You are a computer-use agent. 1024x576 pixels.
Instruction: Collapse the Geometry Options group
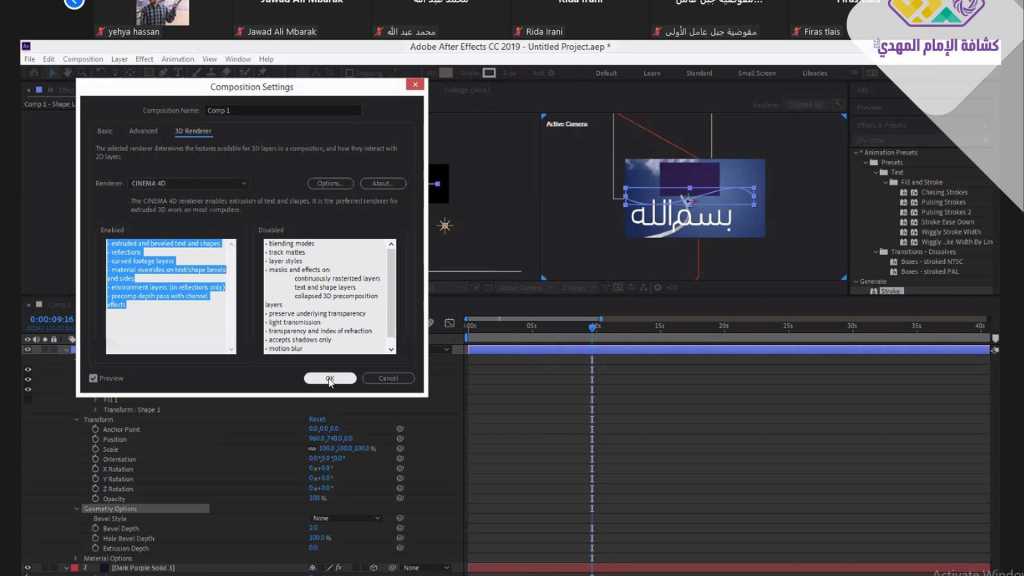tap(76, 508)
